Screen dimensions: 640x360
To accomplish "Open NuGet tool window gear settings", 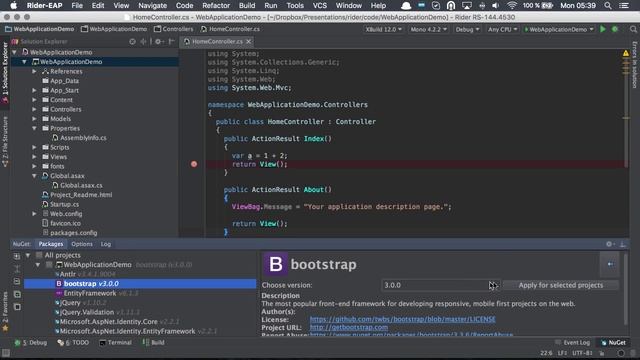I will tap(610, 244).
